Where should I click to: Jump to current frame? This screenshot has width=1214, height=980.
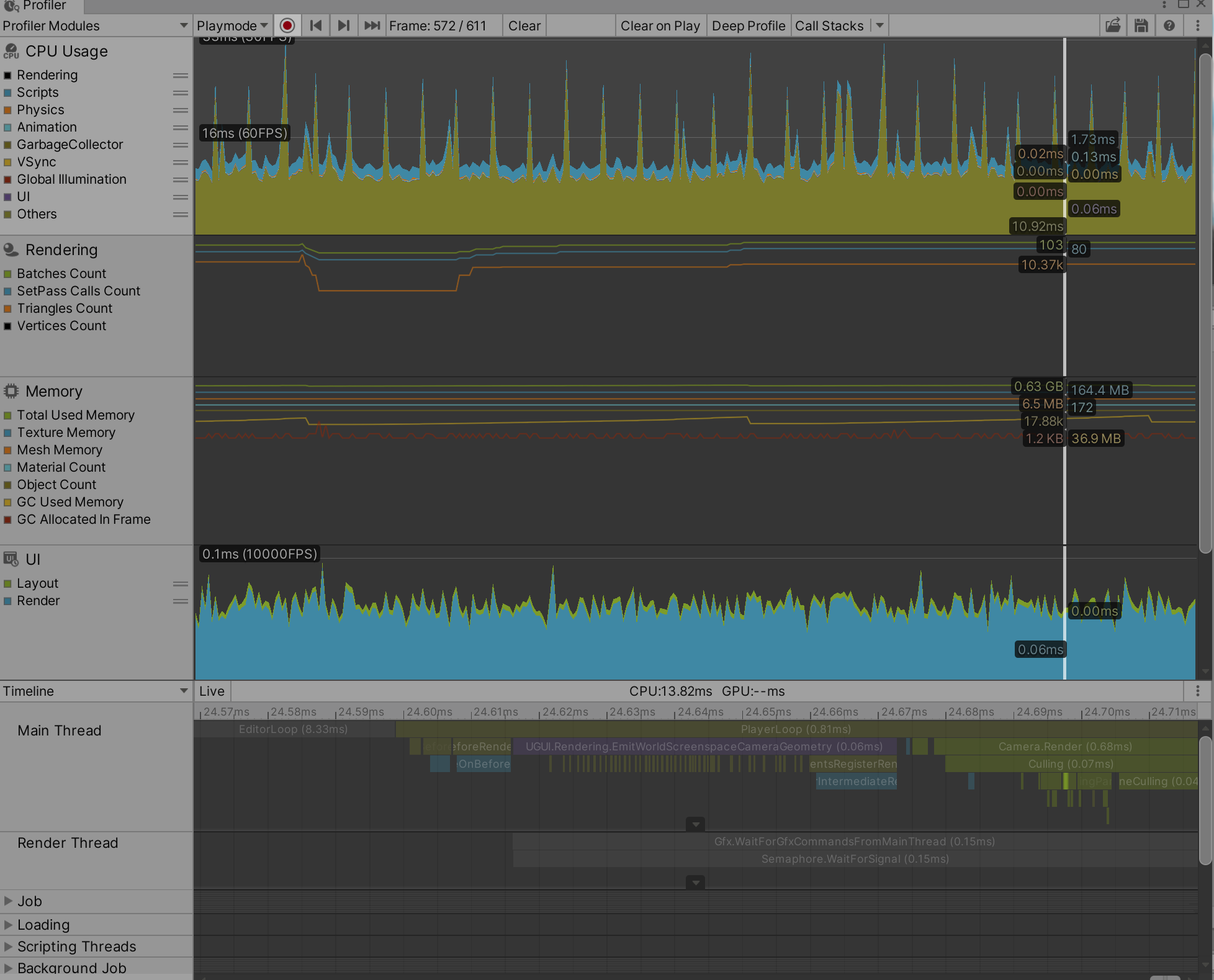(x=372, y=25)
